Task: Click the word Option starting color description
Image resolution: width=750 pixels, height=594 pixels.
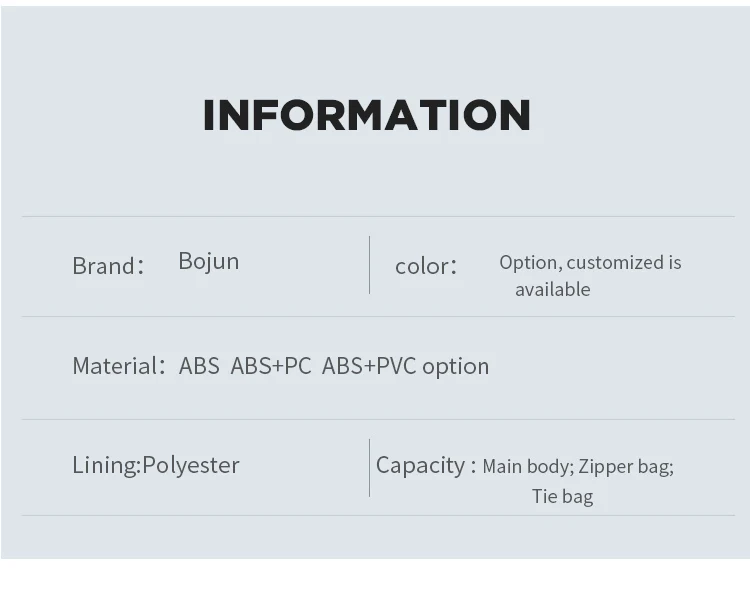Action: click(528, 262)
